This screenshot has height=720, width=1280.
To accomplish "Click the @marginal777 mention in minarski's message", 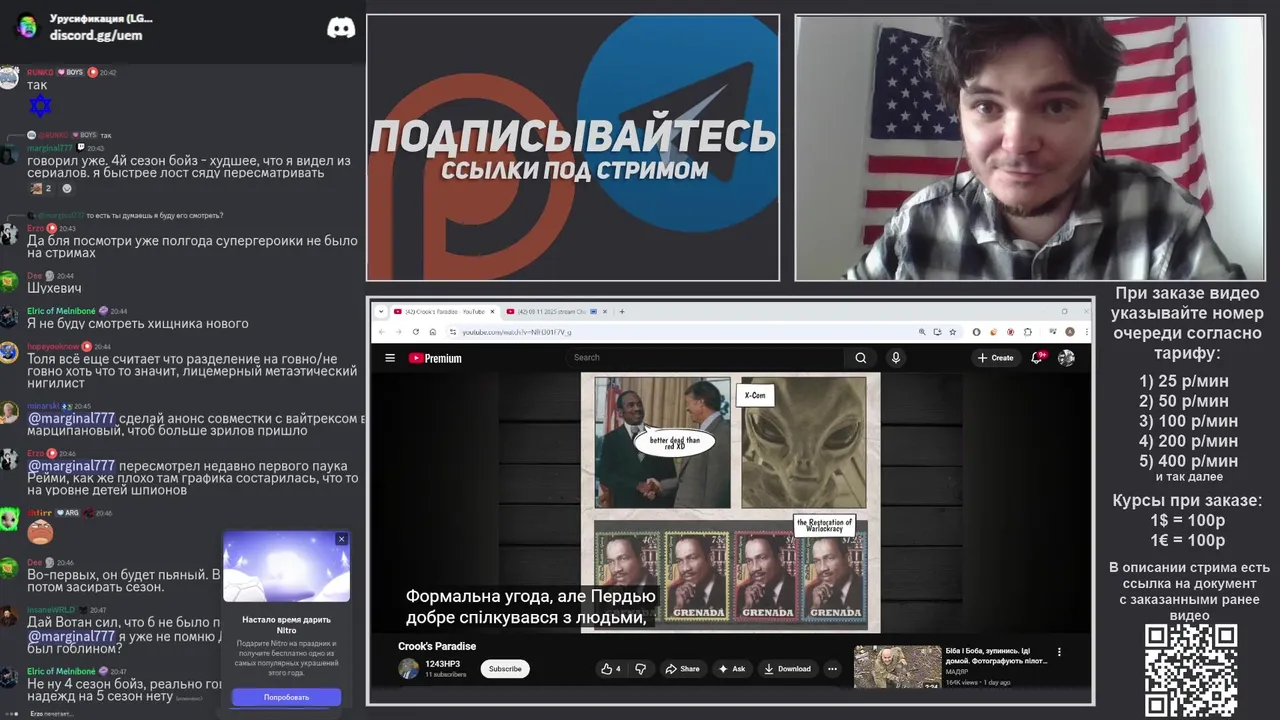I will click(x=71, y=418).
